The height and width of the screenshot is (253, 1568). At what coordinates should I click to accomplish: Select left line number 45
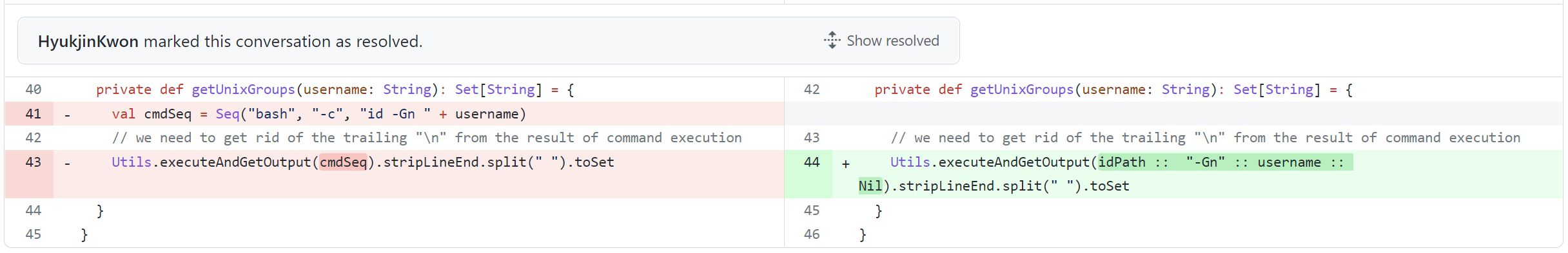pyautogui.click(x=33, y=234)
